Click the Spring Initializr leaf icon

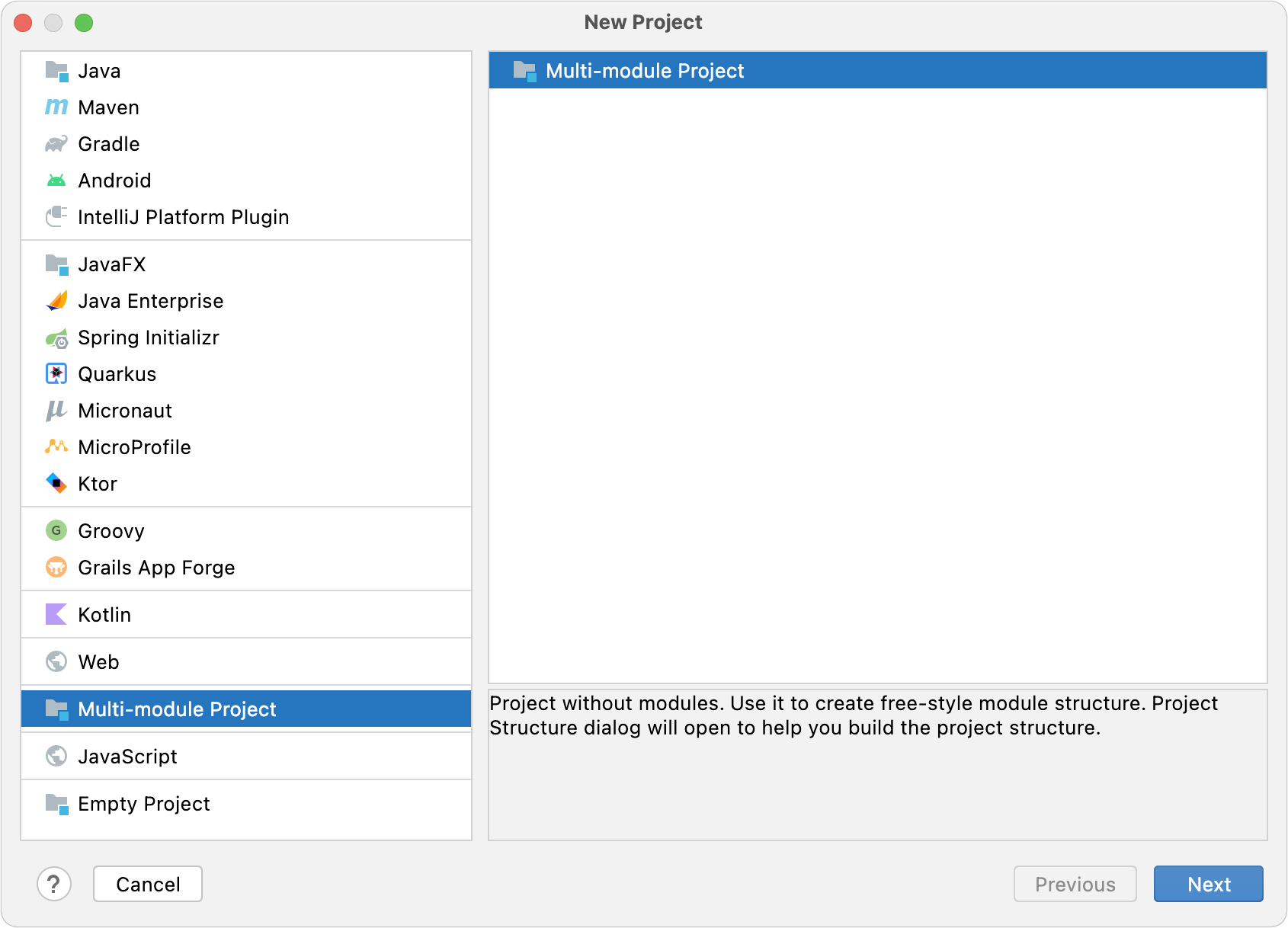[x=56, y=338]
